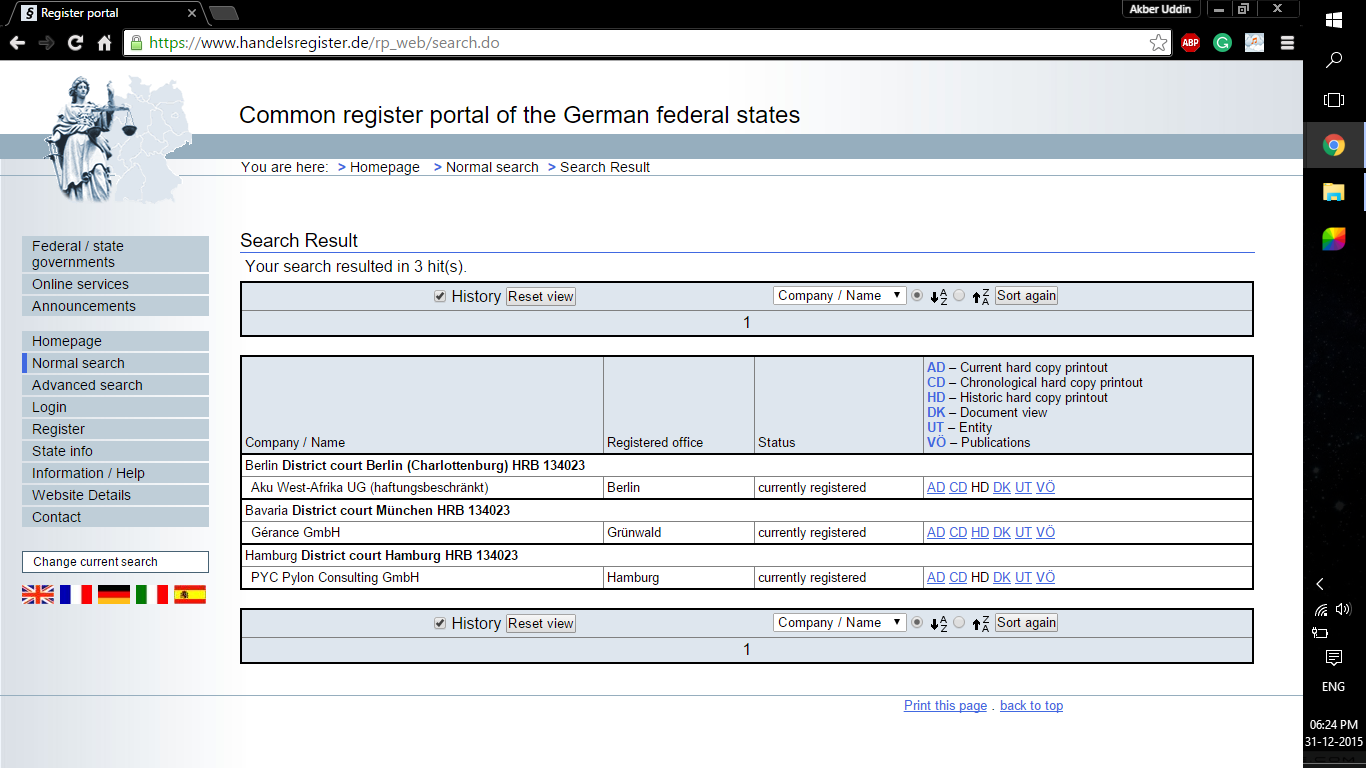Open Contact in the sidebar menu
The image size is (1366, 768).
pos(115,517)
